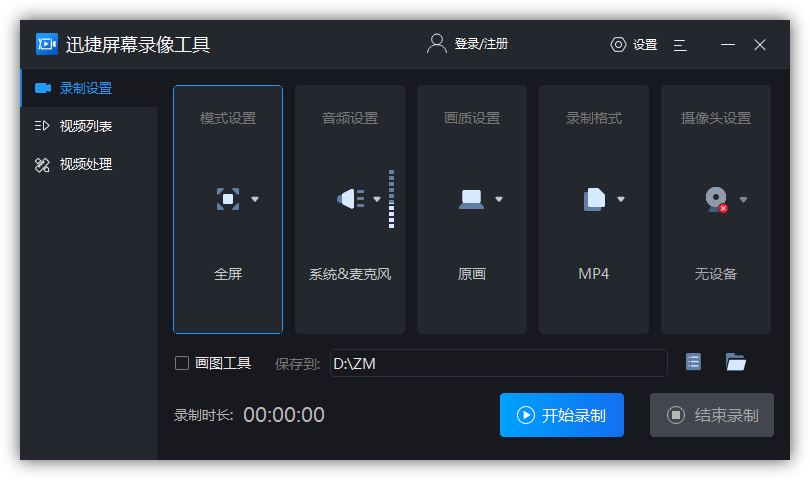Viewport: 810px width, 480px height.
Task: Expand the recording format dropdown arrow
Action: pyautogui.click(x=621, y=199)
